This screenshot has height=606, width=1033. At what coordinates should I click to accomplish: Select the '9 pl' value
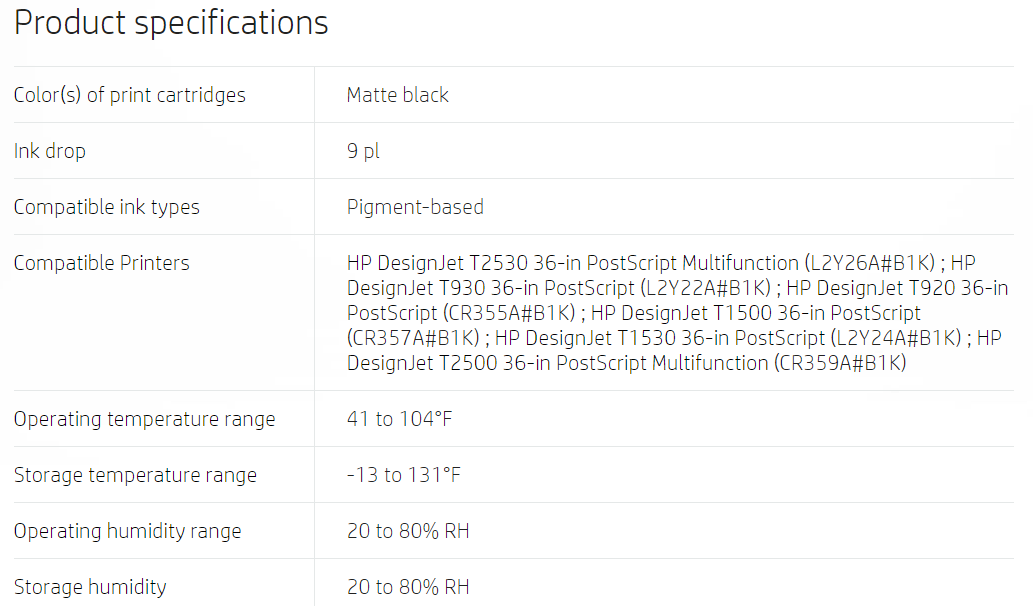pyautogui.click(x=363, y=151)
